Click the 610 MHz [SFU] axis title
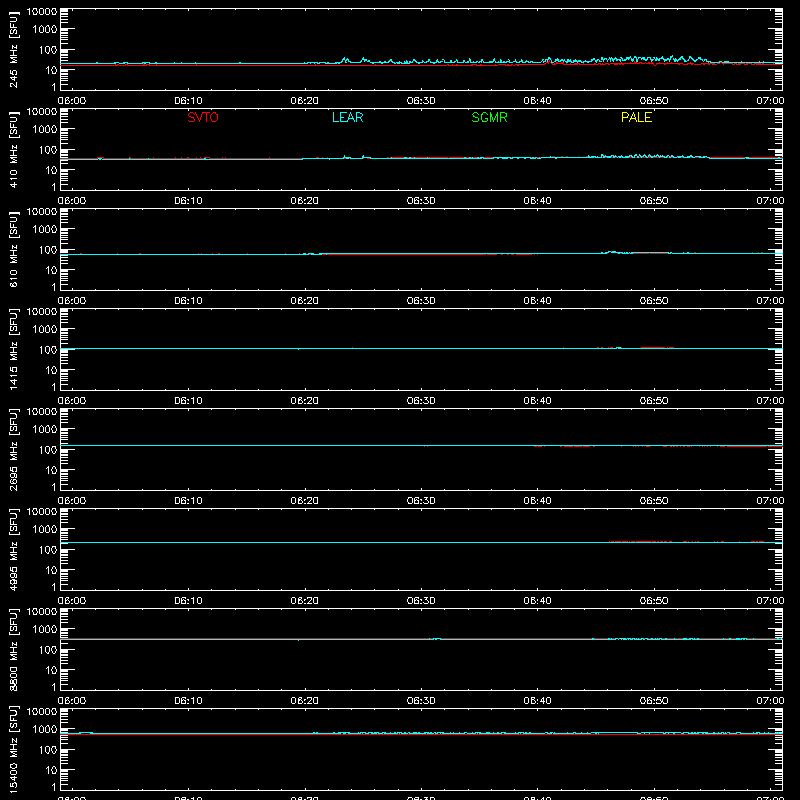 click(13, 250)
